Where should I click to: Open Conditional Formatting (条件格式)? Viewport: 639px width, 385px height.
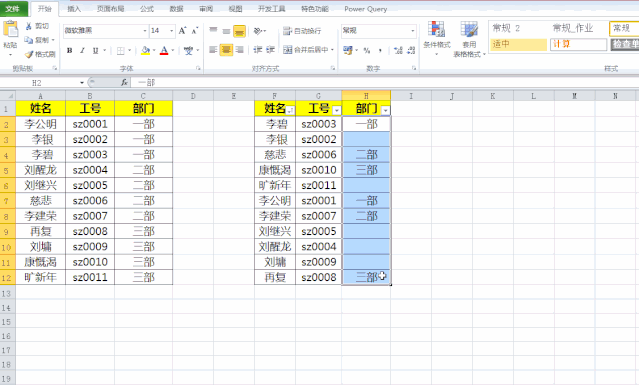436,38
